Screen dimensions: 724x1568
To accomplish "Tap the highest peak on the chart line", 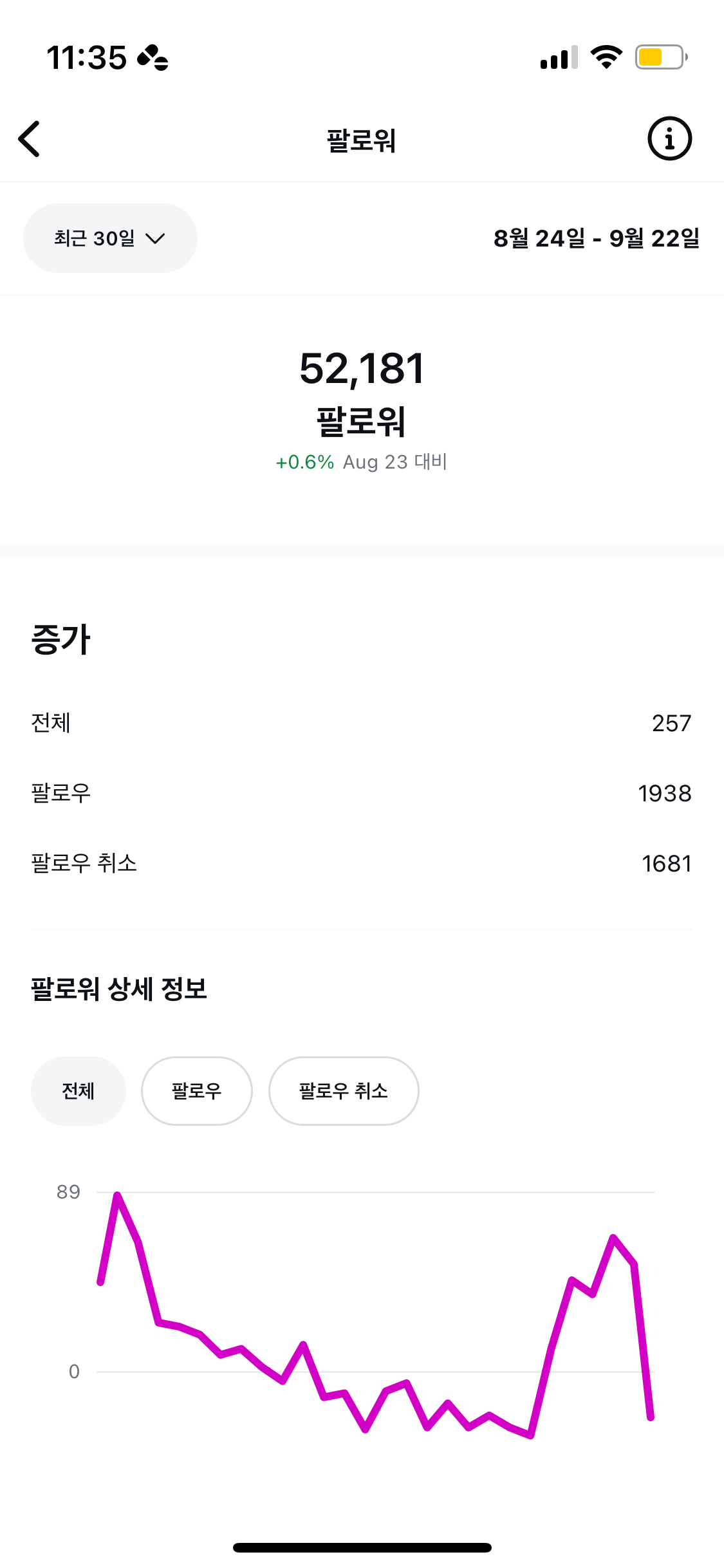I will tap(118, 1195).
